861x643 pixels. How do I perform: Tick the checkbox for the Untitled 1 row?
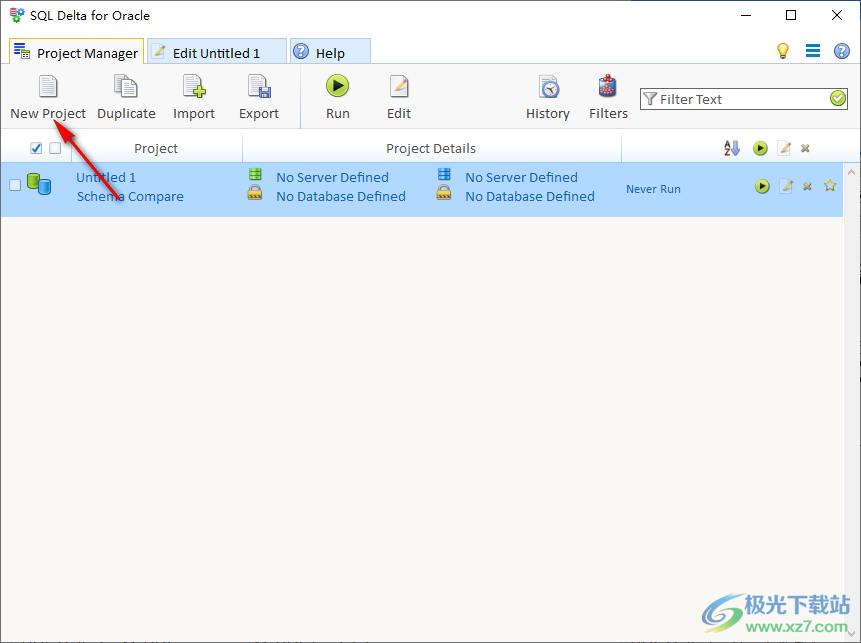(15, 185)
